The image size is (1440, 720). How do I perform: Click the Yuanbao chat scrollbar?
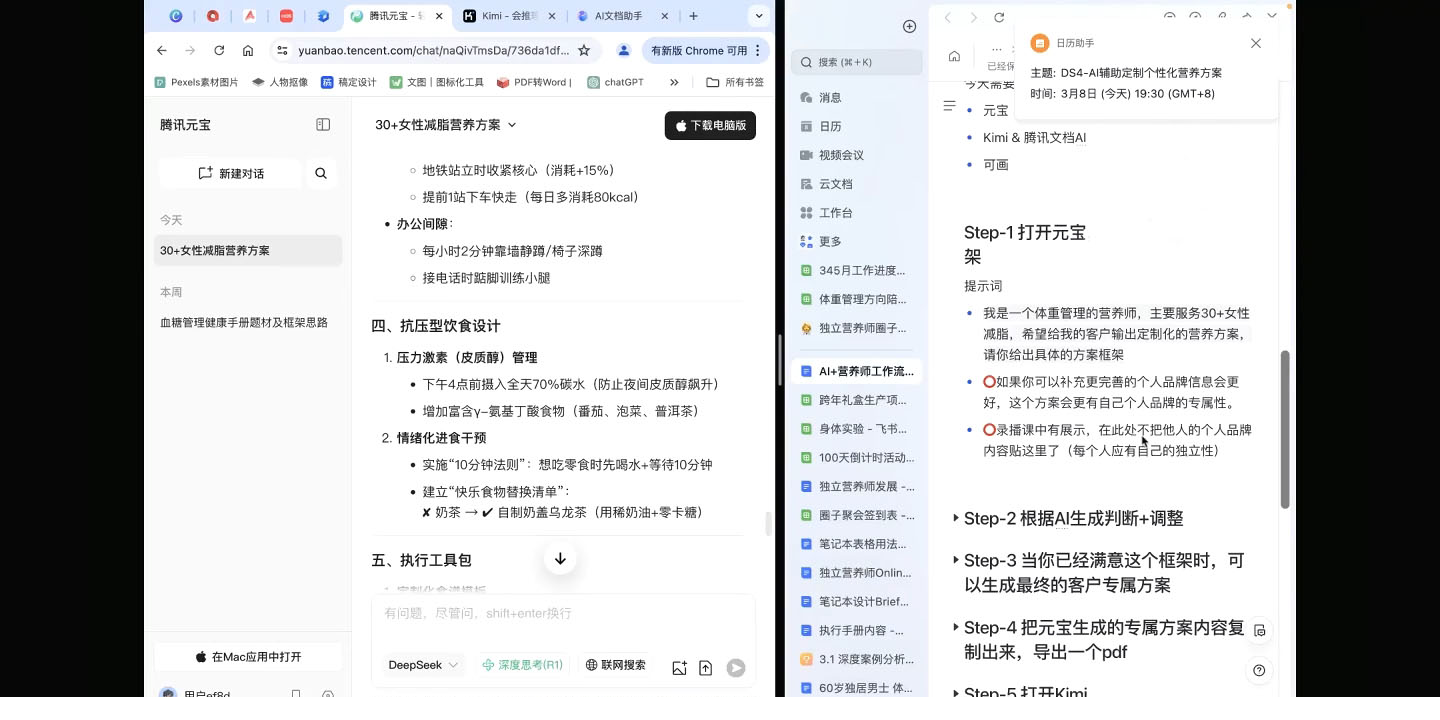coord(768,524)
